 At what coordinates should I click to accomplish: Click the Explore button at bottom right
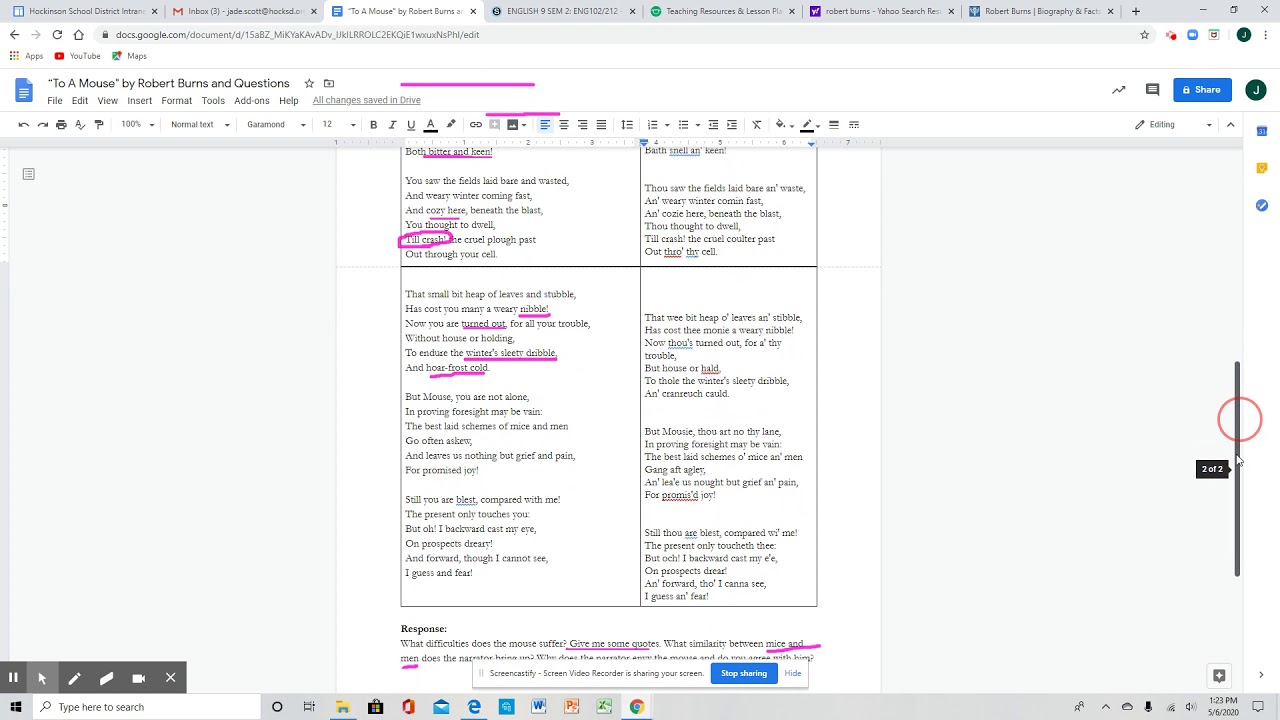(1219, 676)
